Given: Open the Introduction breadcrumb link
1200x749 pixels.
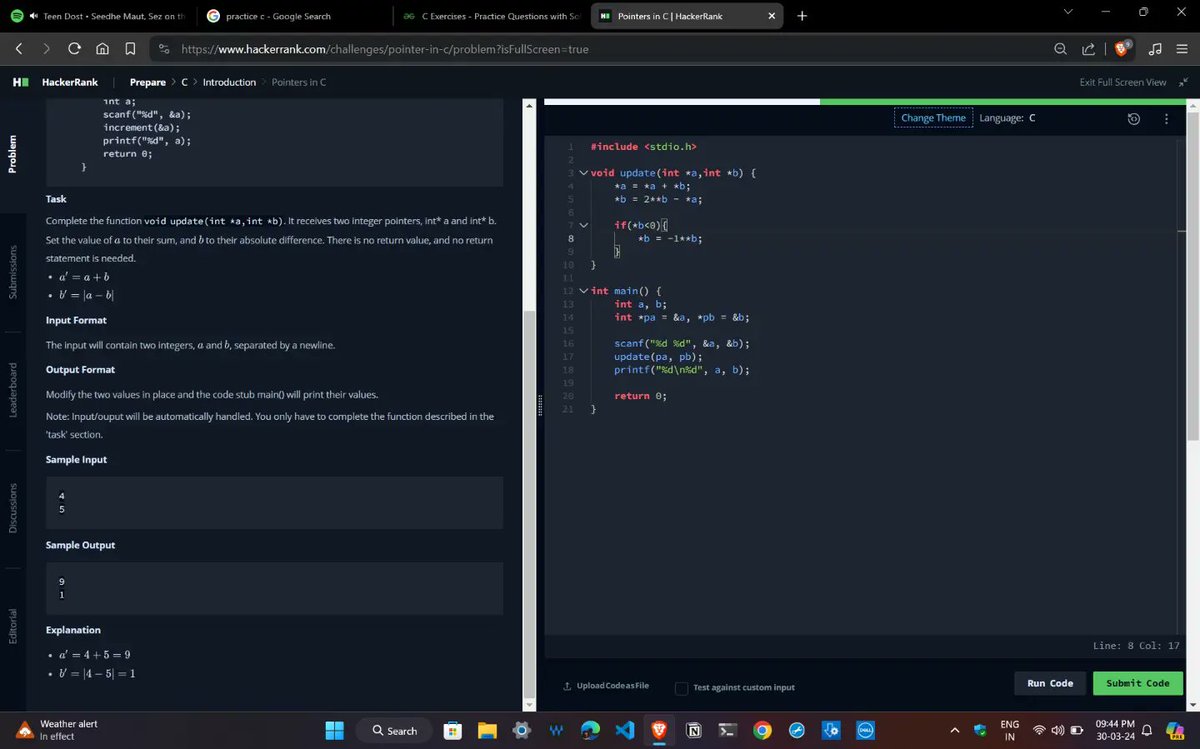Looking at the screenshot, I should coord(229,82).
